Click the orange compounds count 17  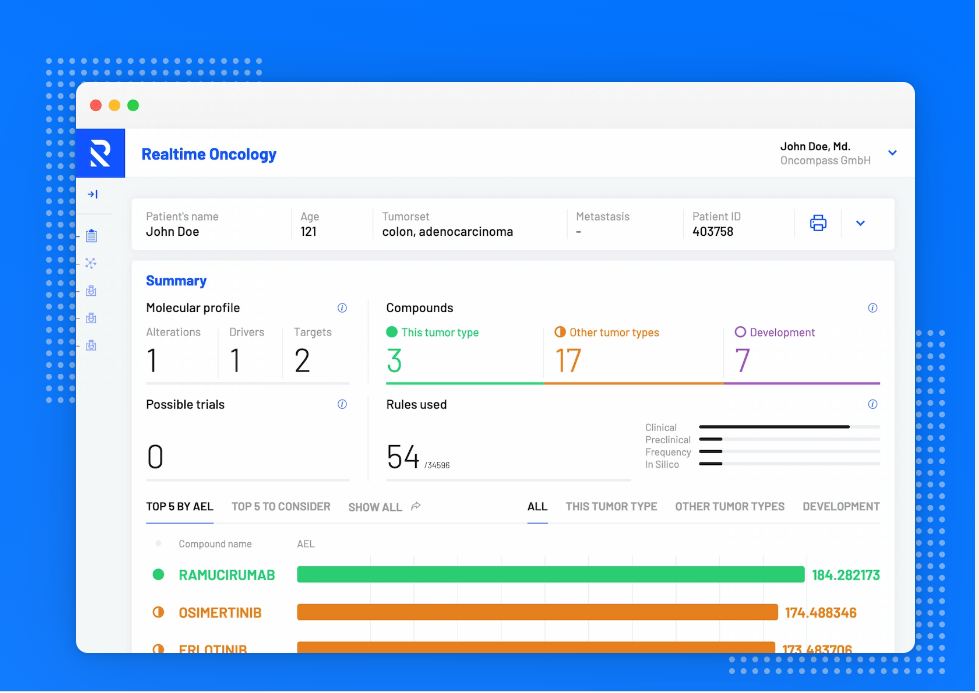[568, 360]
